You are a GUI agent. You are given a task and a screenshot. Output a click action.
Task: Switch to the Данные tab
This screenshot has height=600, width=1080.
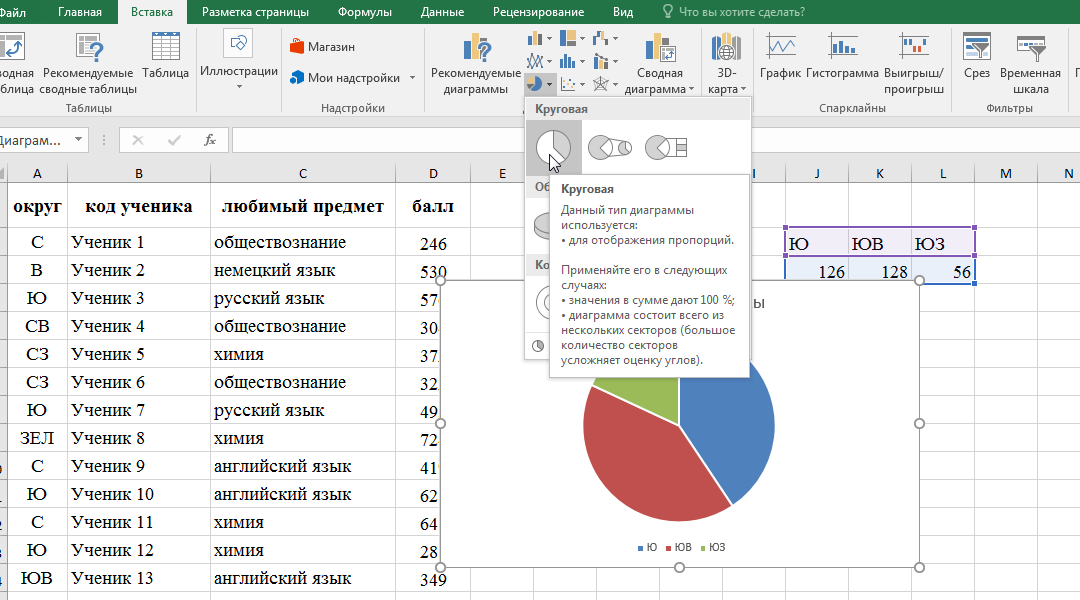(x=442, y=12)
